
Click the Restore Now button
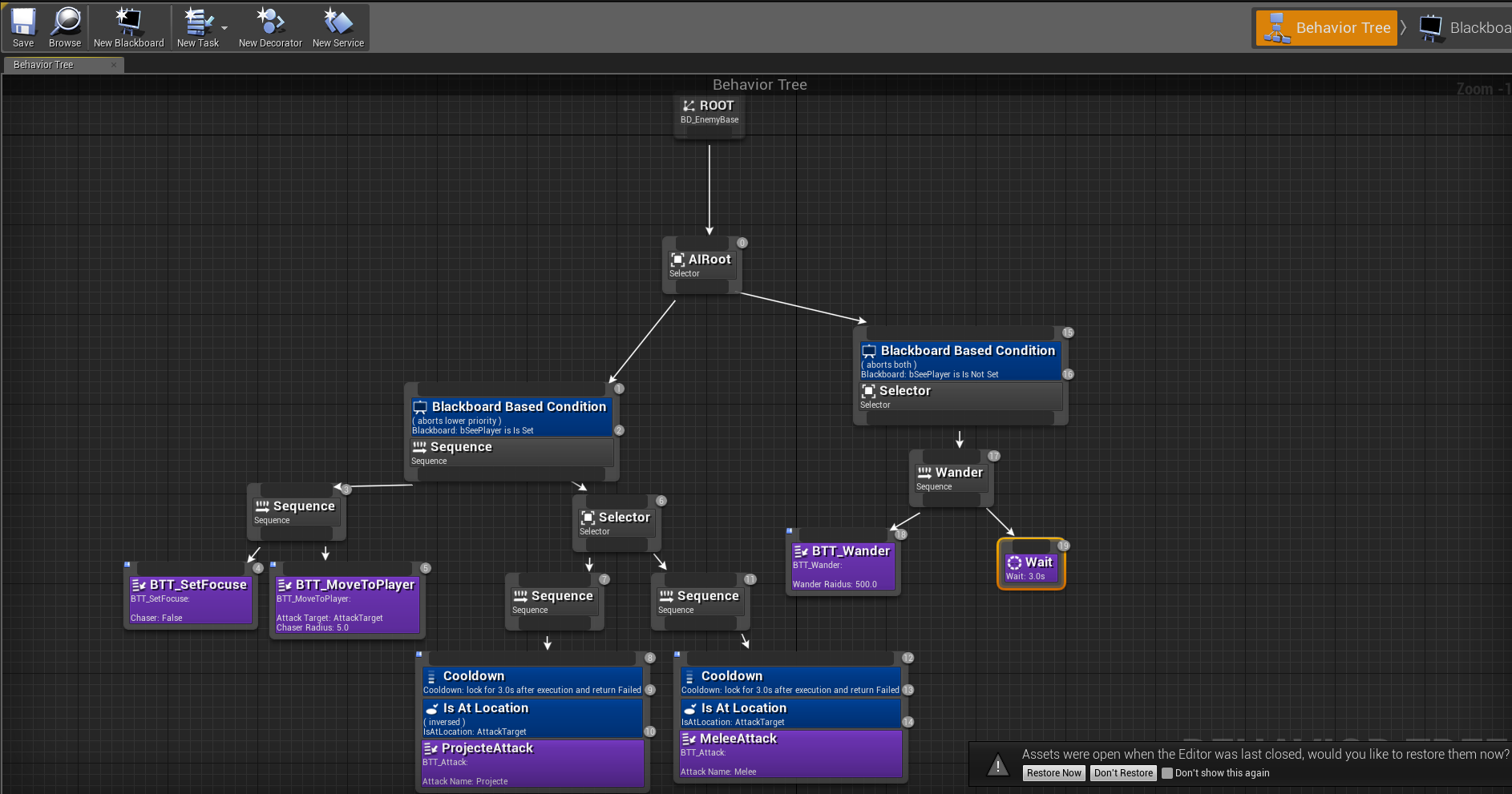click(x=1054, y=773)
